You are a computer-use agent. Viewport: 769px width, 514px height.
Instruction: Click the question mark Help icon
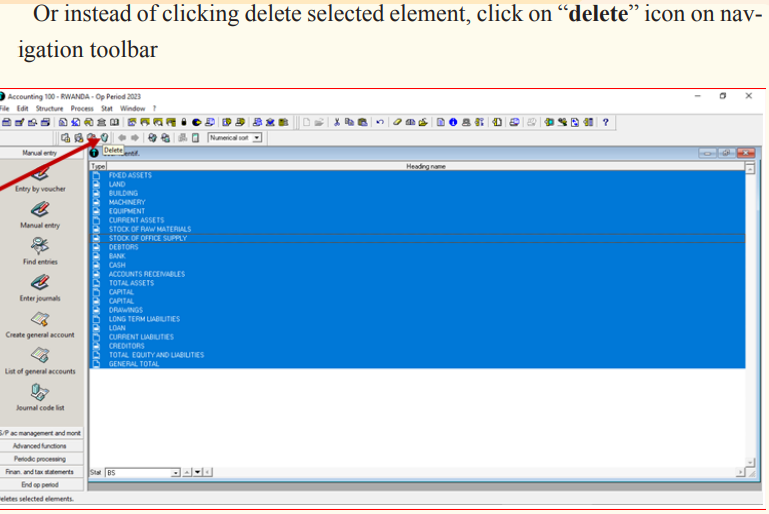pyautogui.click(x=606, y=122)
